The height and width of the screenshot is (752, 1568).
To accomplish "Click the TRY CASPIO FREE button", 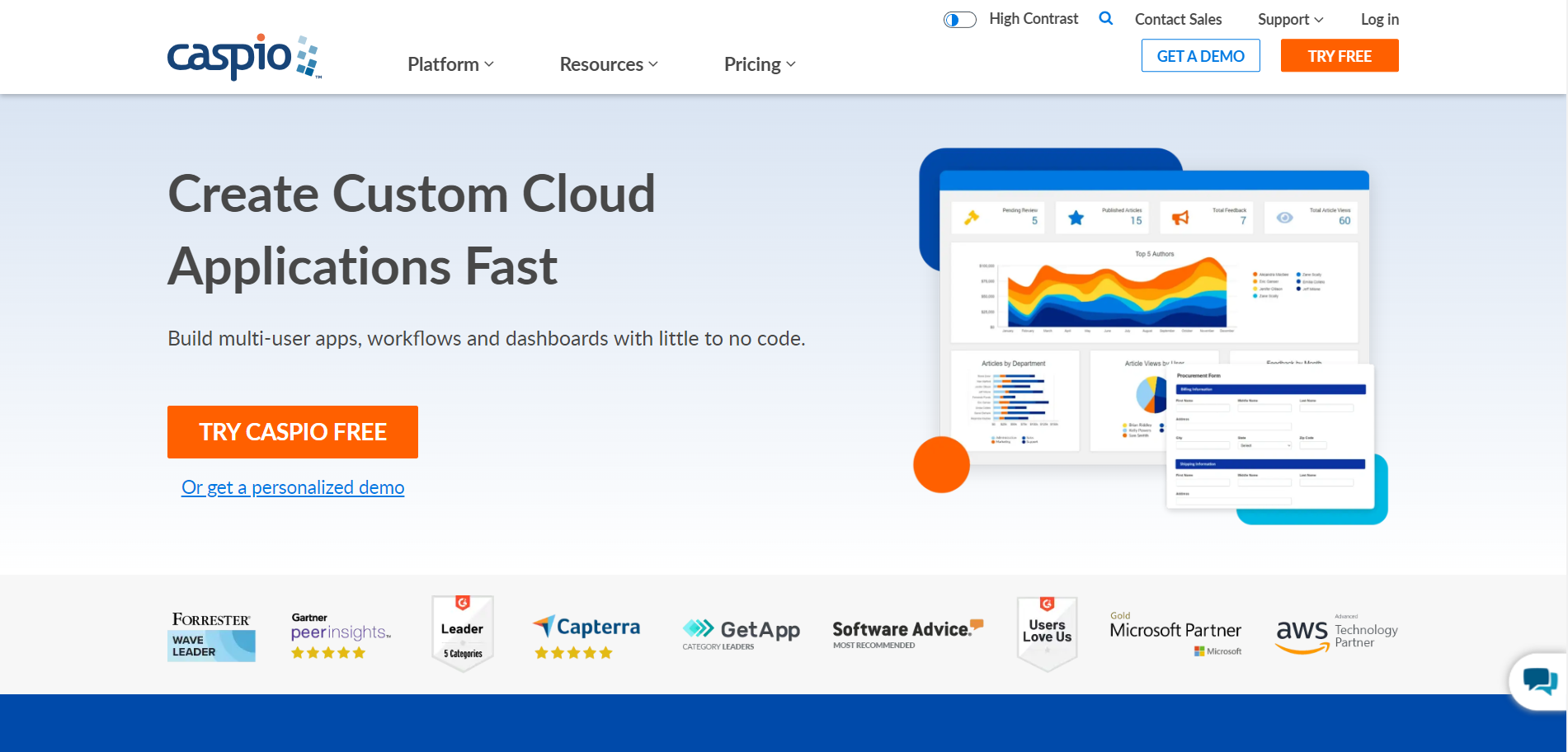I will (293, 431).
